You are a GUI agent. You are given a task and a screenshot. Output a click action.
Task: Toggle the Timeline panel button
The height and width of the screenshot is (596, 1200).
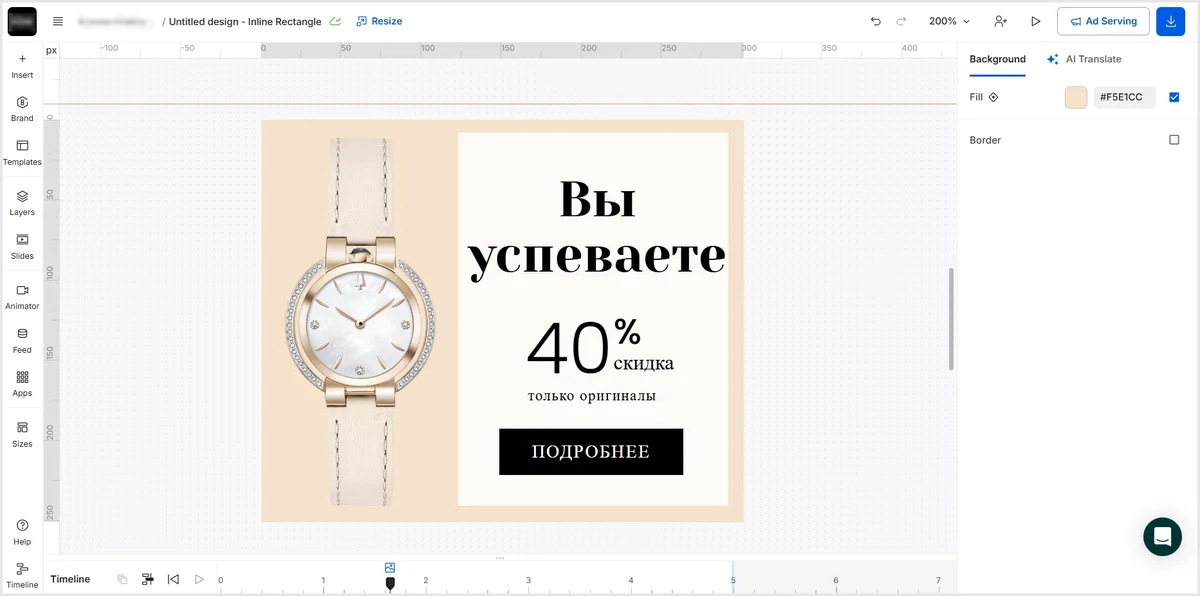point(22,575)
